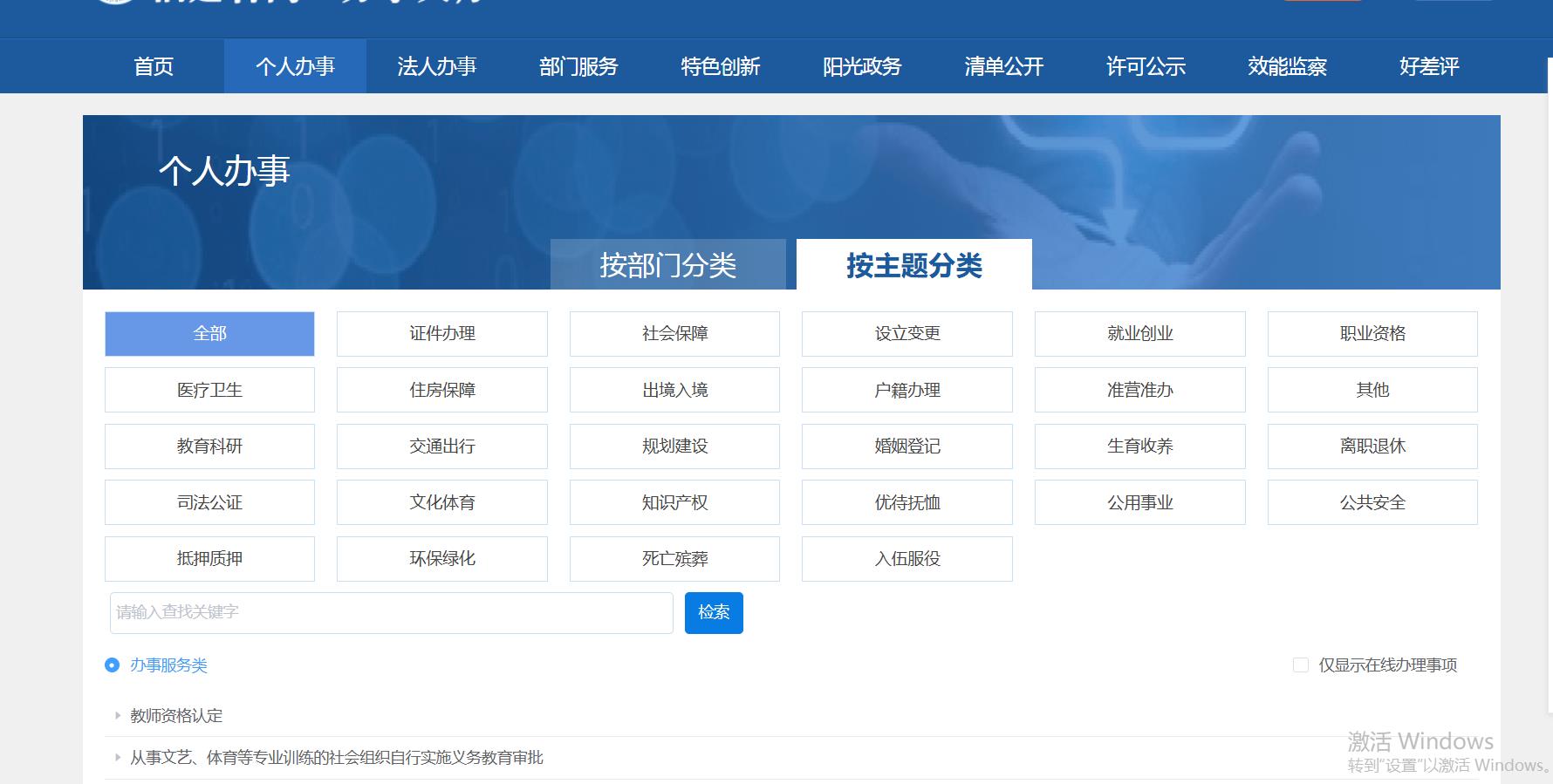Switch to the 按主题分类 tab
Image resolution: width=1553 pixels, height=784 pixels.
click(x=914, y=264)
